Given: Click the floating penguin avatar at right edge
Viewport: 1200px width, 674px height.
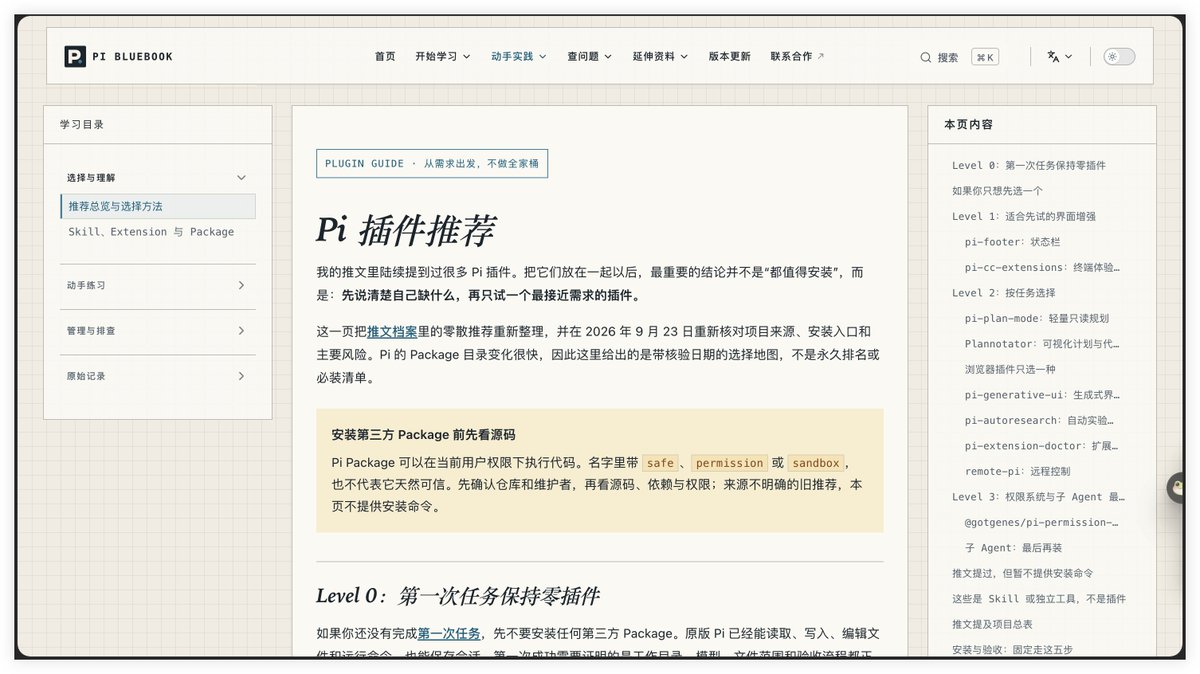Looking at the screenshot, I should pyautogui.click(x=1177, y=488).
